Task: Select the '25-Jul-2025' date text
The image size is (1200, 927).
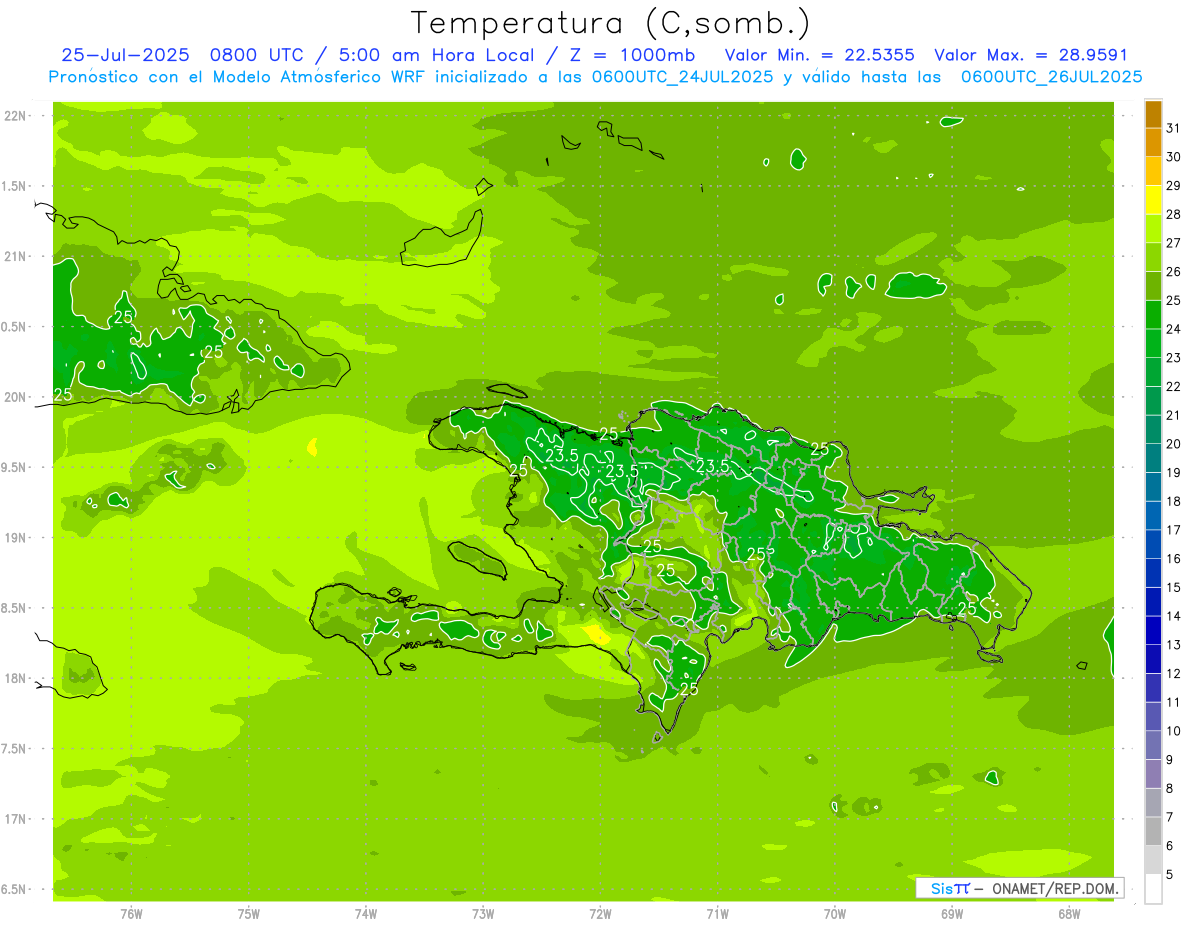Action: tap(125, 55)
